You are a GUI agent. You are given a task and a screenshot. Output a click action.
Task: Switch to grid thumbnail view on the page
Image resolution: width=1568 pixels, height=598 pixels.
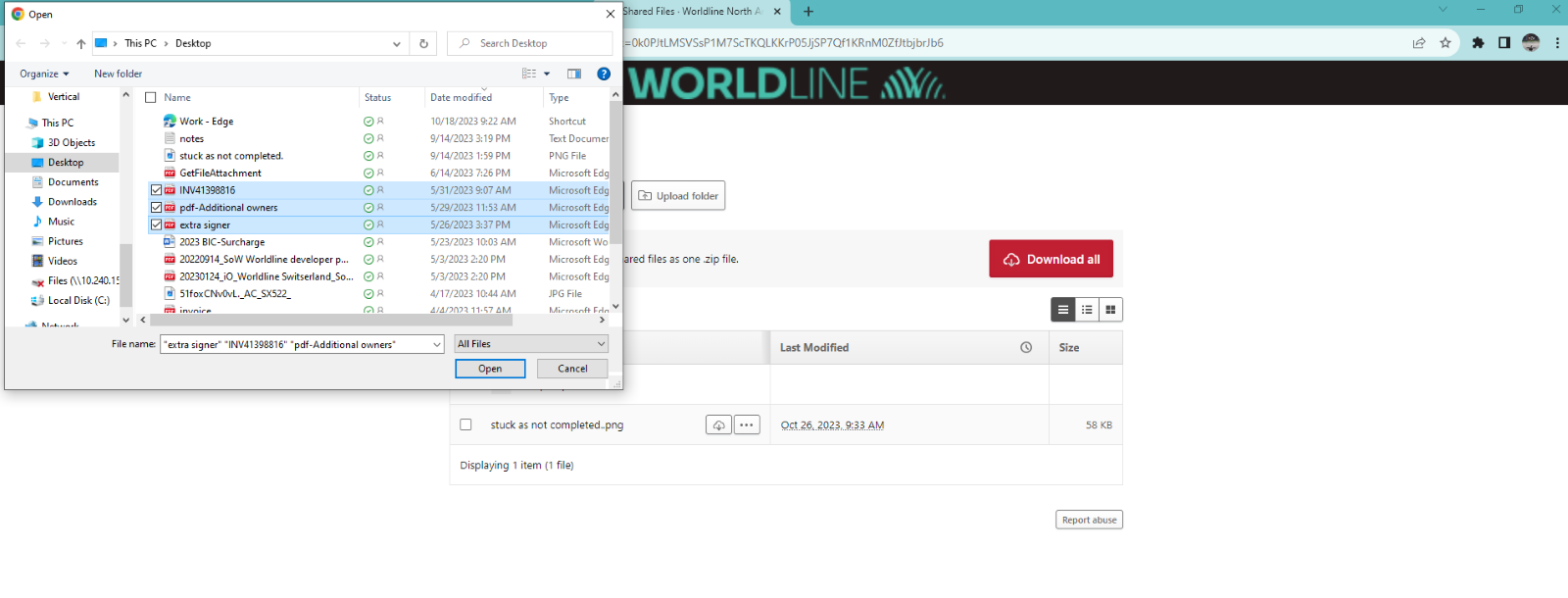[1110, 310]
